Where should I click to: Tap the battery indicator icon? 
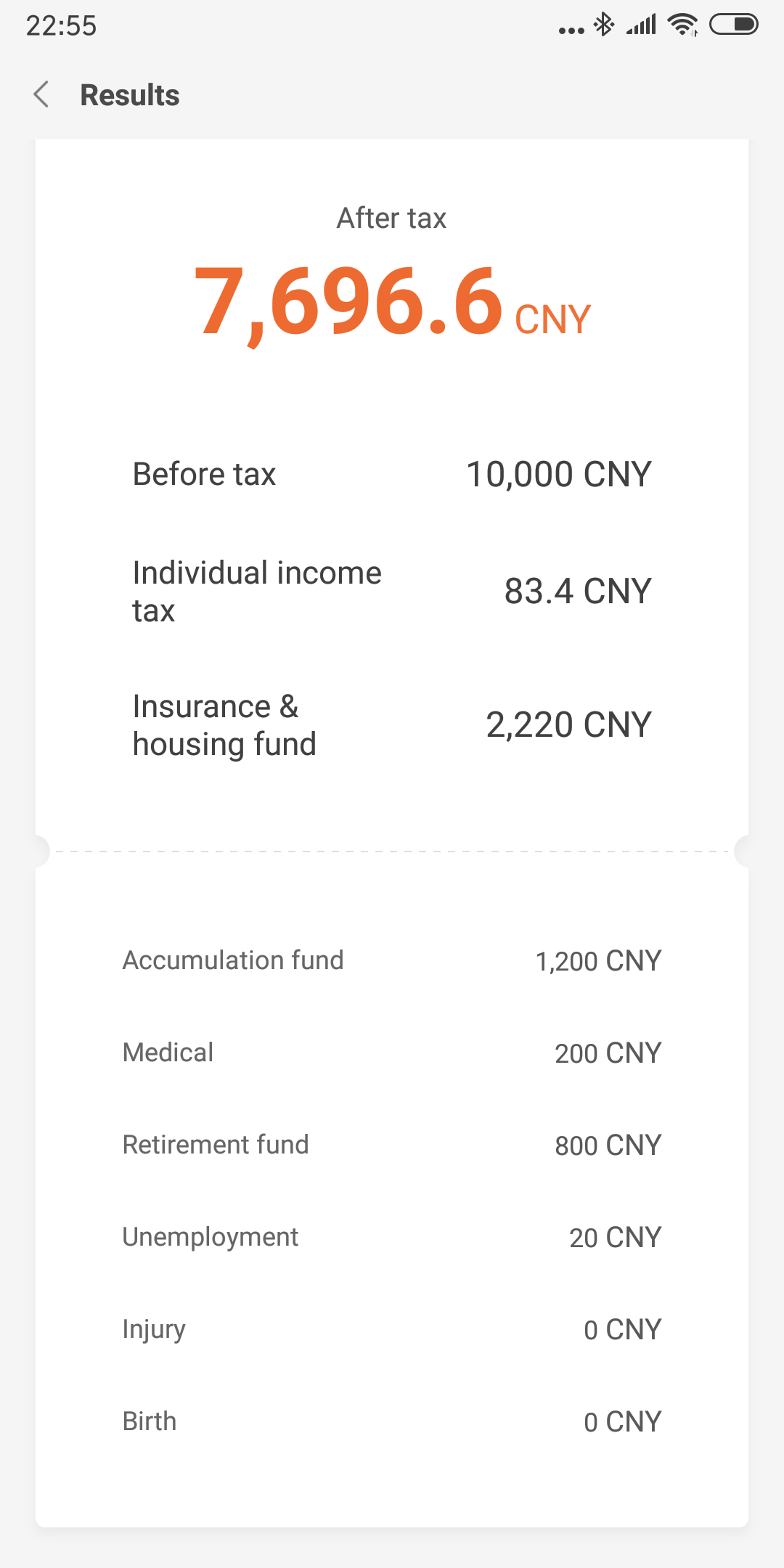(x=734, y=25)
